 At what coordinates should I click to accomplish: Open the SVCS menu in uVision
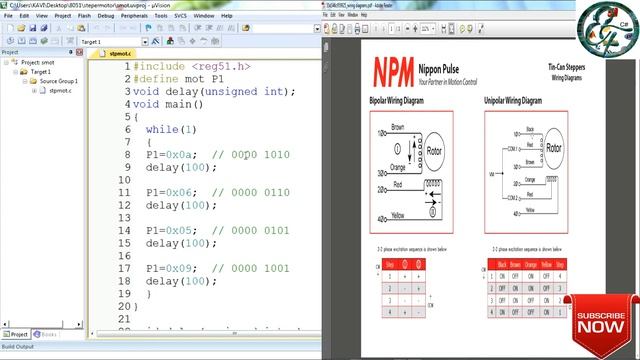click(x=180, y=16)
